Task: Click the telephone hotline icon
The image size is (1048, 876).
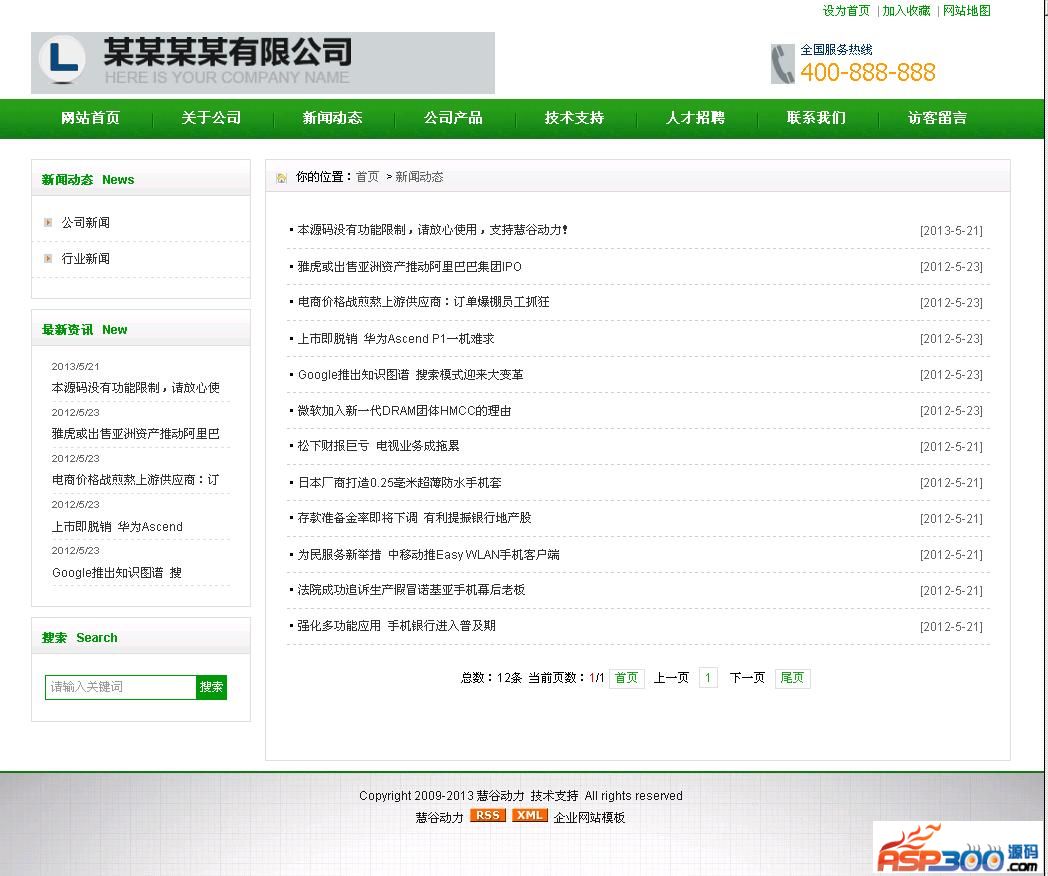Action: tap(782, 63)
